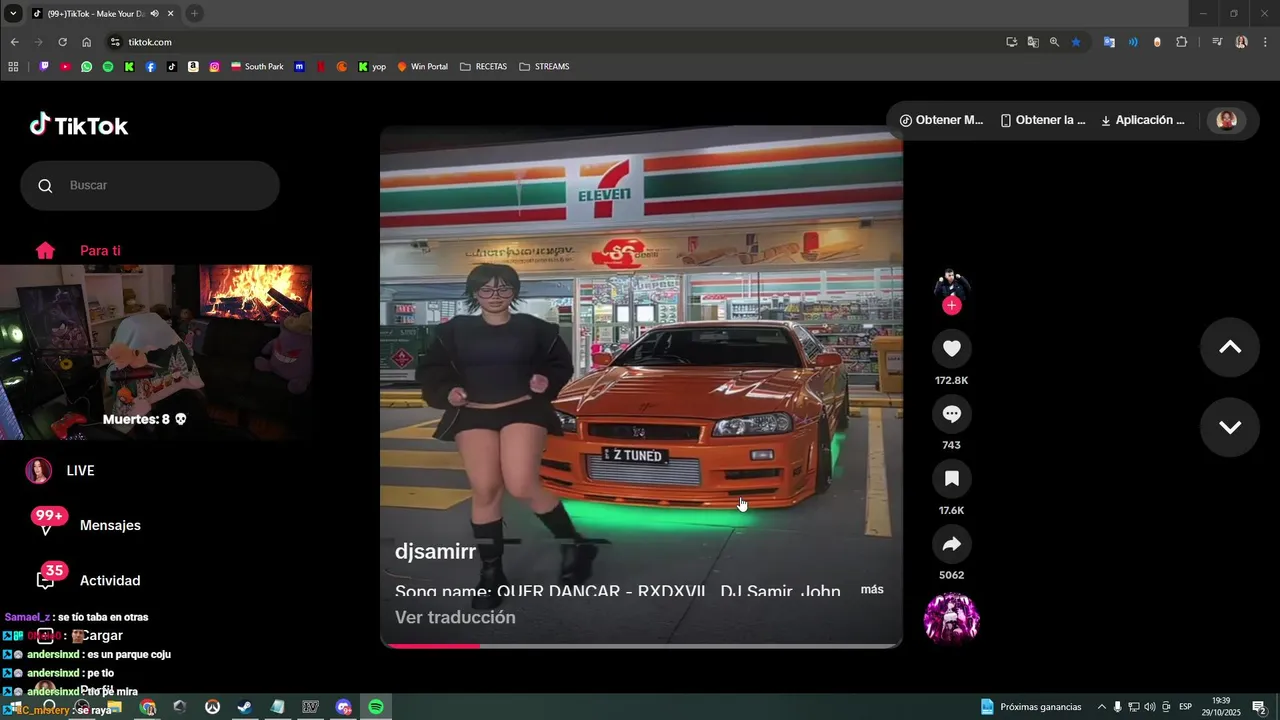Open the Chrome three-dot menu

(x=1266, y=42)
